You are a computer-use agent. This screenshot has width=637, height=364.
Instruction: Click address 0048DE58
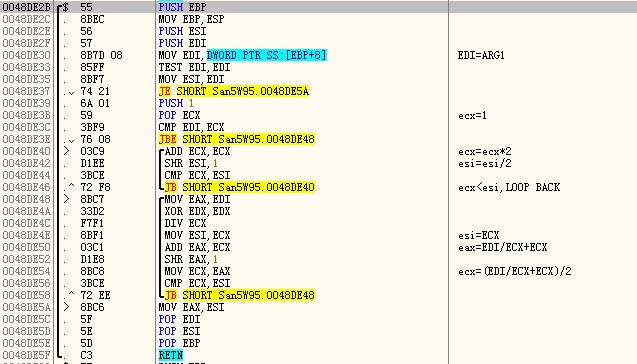(26, 295)
